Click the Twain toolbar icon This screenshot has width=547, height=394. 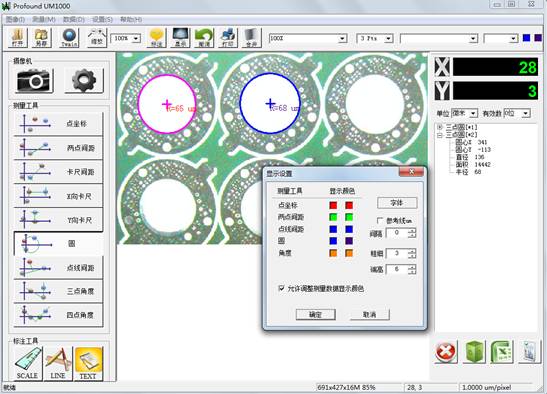[x=69, y=37]
